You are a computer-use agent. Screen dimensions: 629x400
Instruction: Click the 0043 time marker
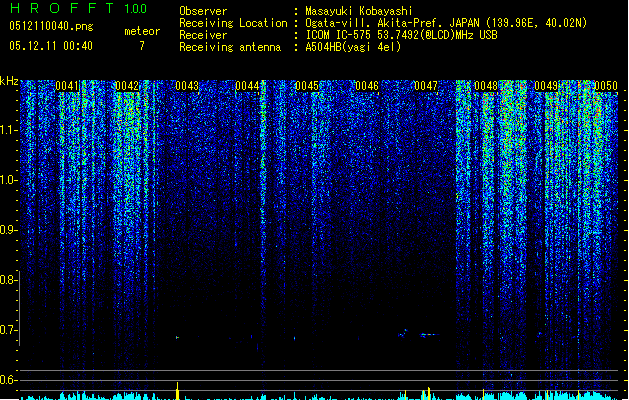pyautogui.click(x=187, y=86)
